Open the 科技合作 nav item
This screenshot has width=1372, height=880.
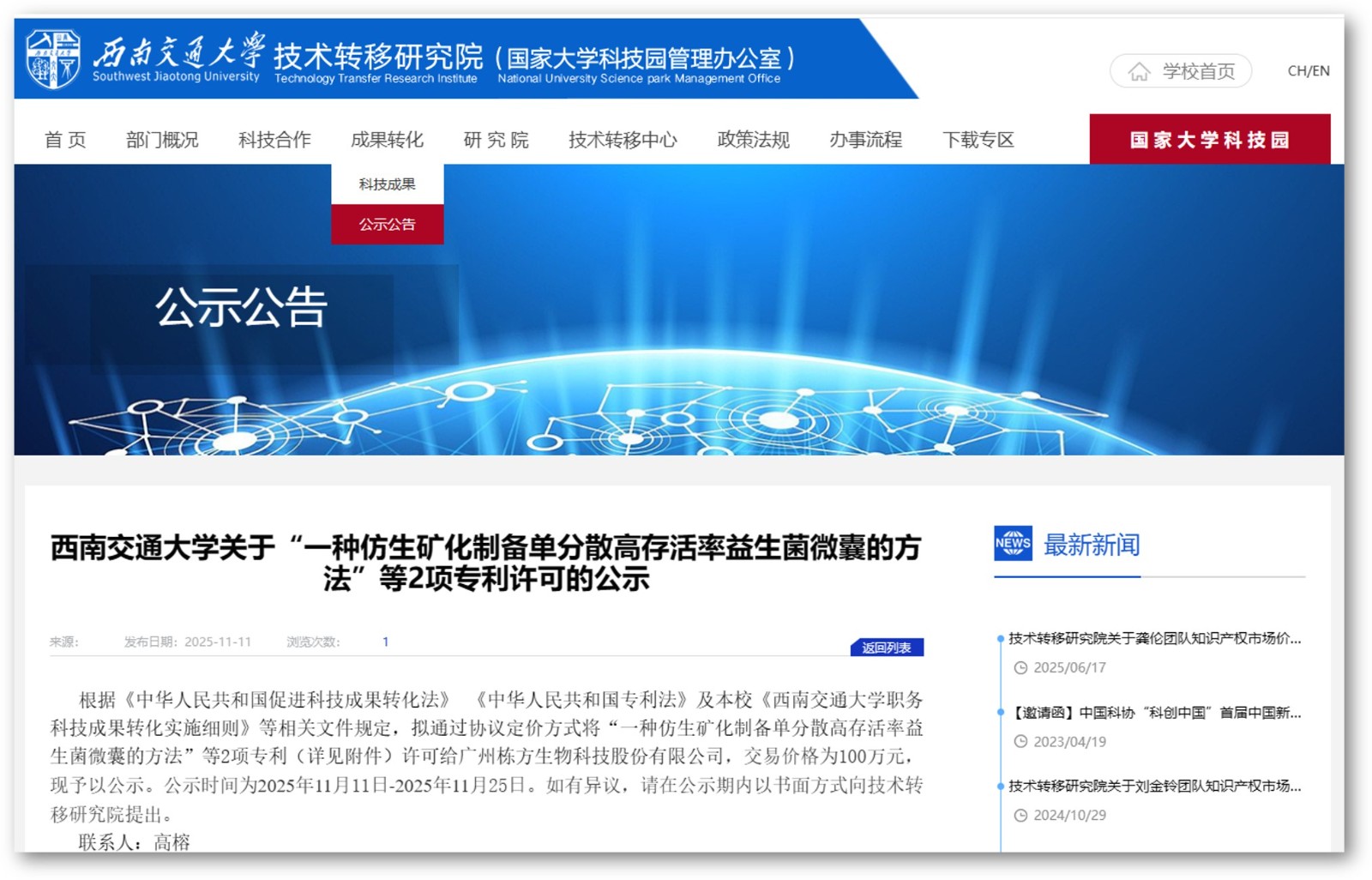tap(274, 140)
